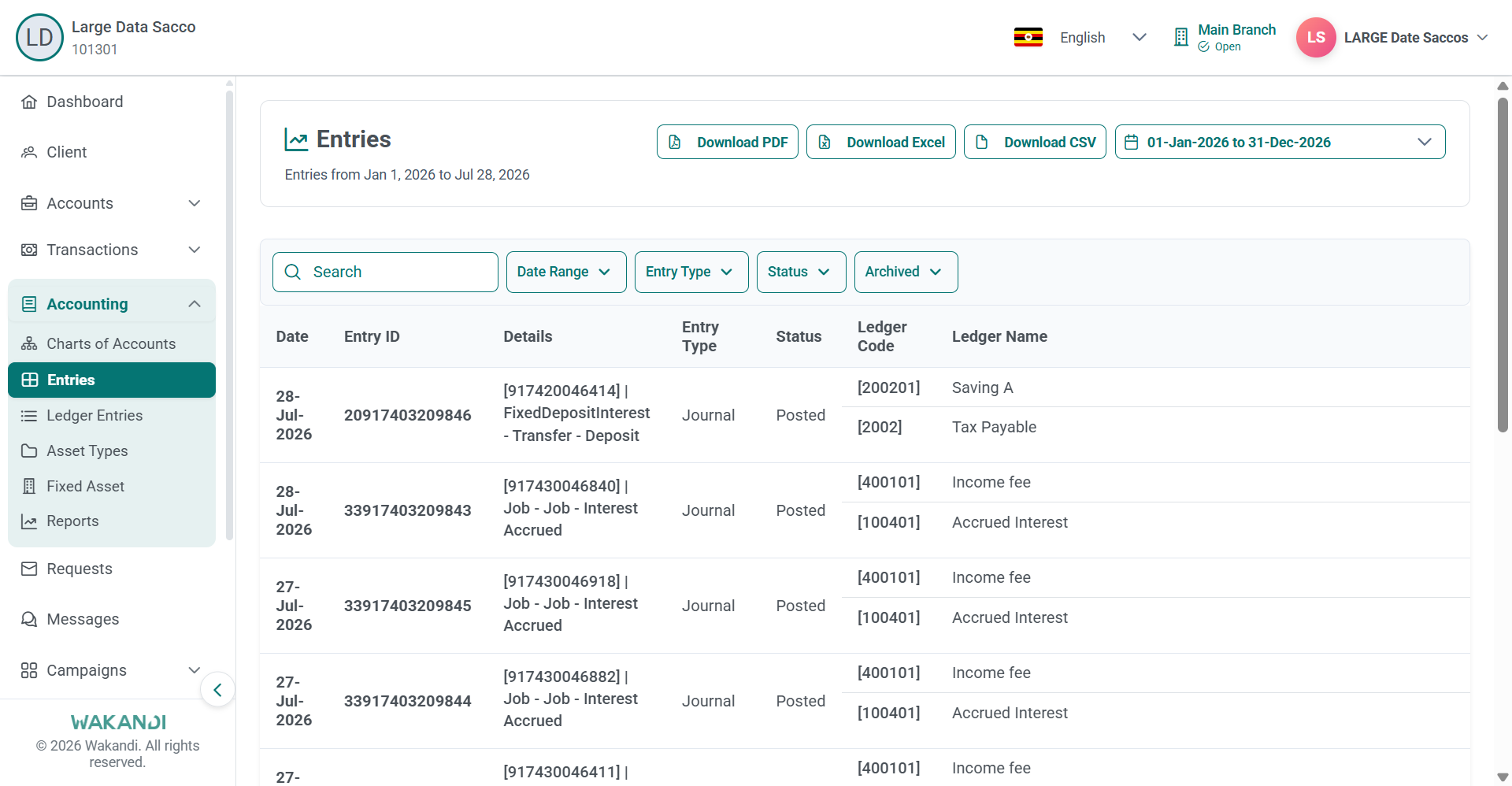
Task: Click the Requests envelope icon
Action: click(x=29, y=569)
